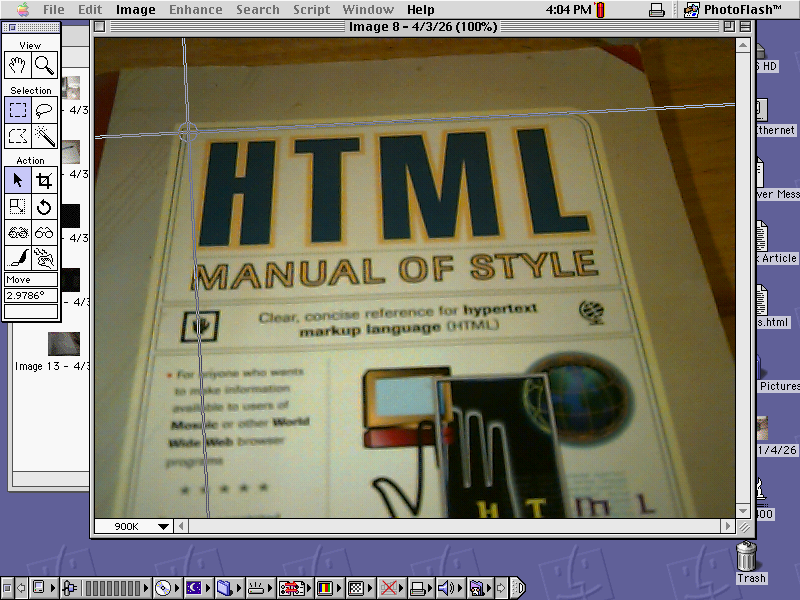The width and height of the screenshot is (800, 600).
Task: Select the brush smudge tool
Action: tap(18, 259)
